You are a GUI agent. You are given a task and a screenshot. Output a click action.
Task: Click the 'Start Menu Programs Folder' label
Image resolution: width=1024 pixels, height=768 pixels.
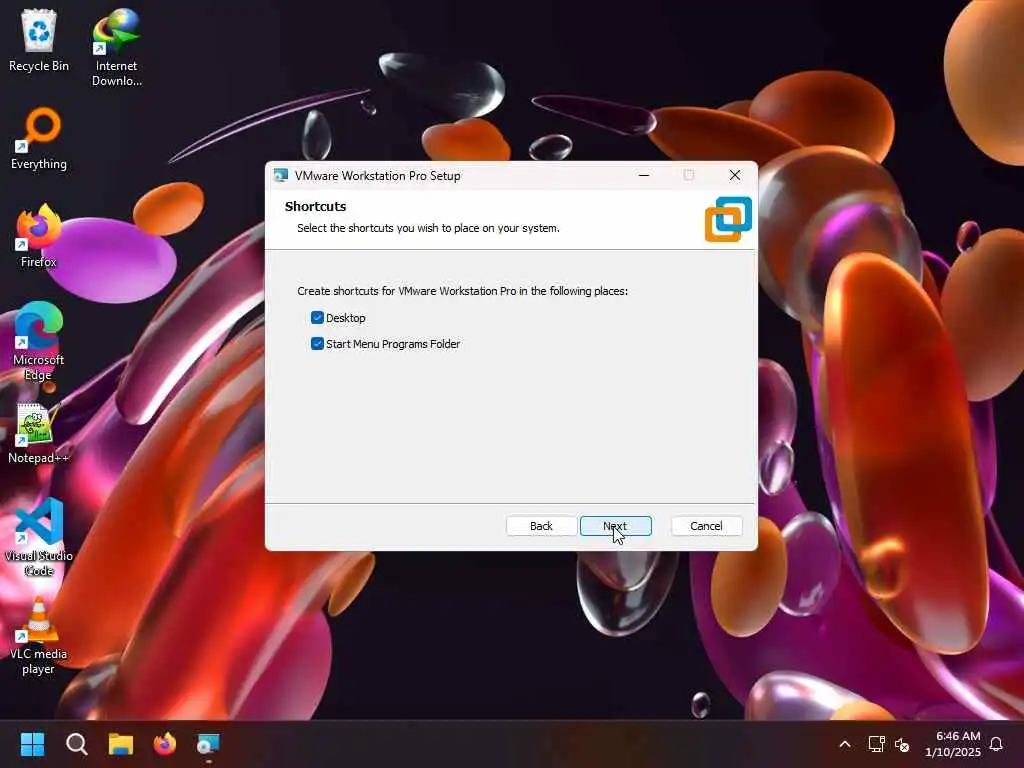393,344
